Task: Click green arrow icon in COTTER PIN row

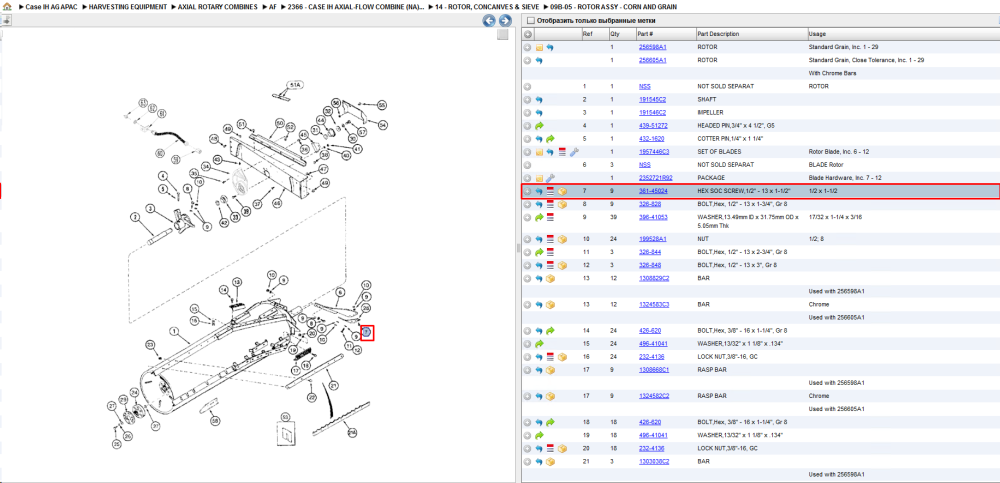Action: pos(550,138)
